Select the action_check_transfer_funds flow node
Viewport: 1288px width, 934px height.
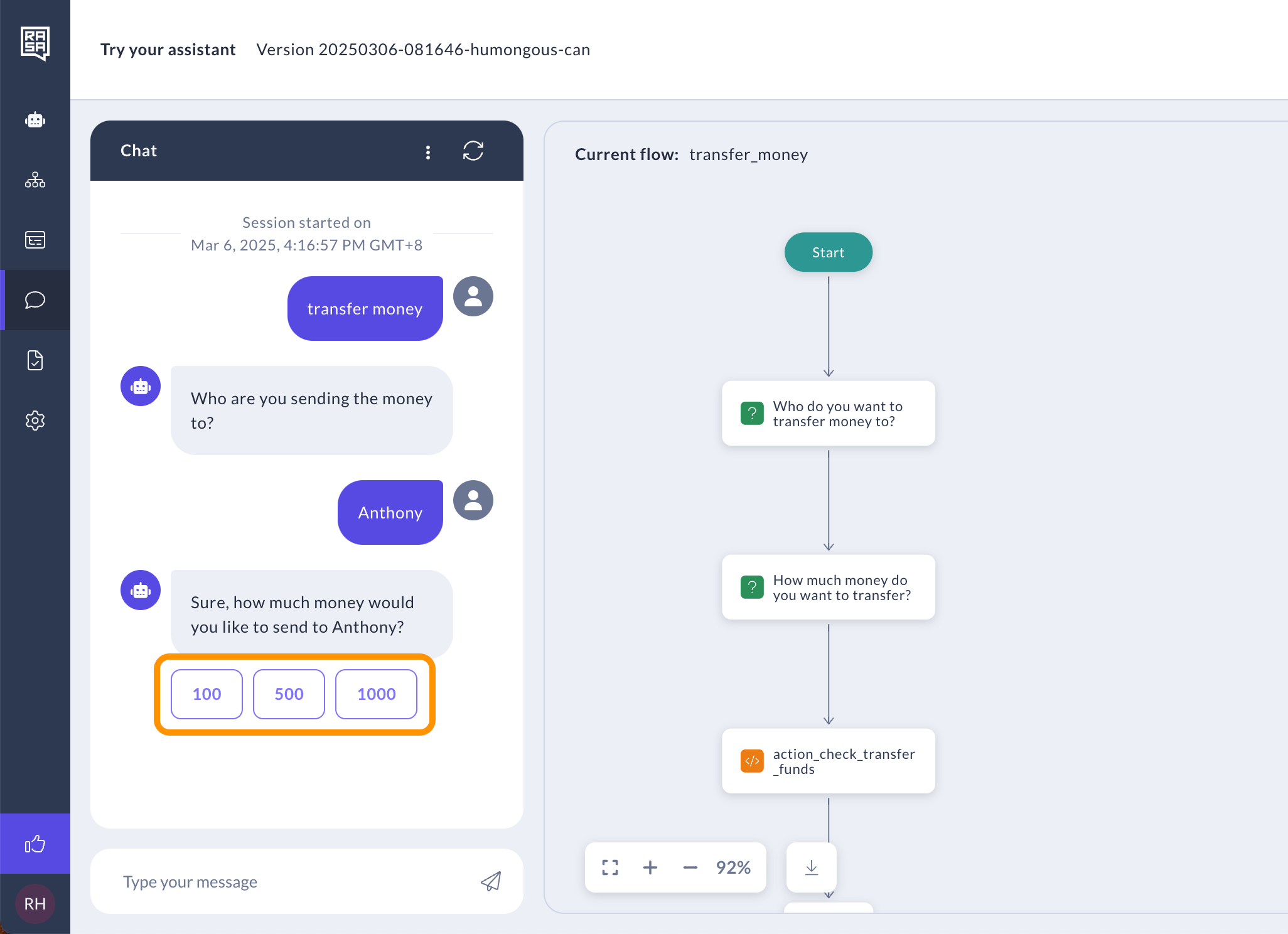click(829, 761)
